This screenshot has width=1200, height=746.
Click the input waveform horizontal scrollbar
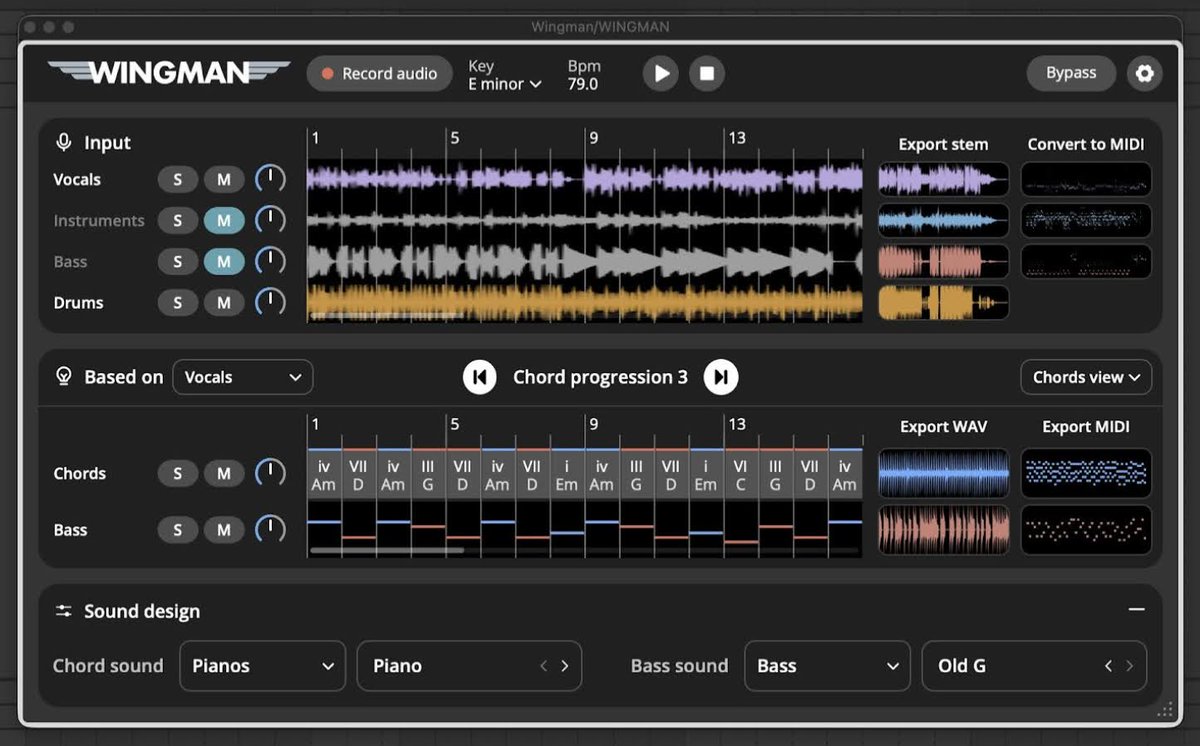click(387, 316)
